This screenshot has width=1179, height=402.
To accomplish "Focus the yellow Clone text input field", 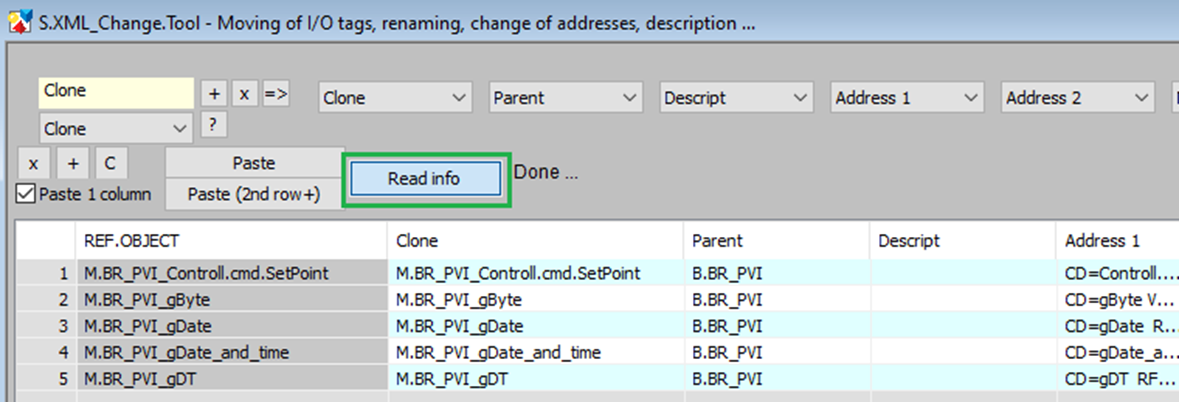I will (x=116, y=91).
